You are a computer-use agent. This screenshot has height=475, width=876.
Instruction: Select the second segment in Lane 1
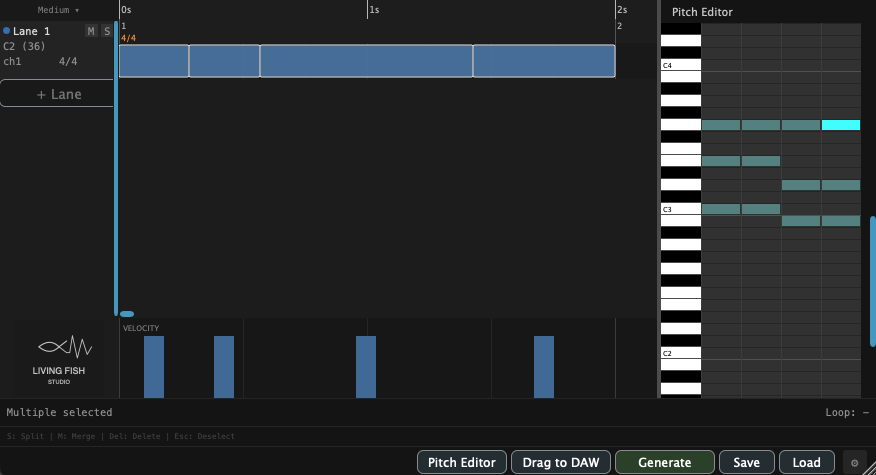pyautogui.click(x=225, y=61)
